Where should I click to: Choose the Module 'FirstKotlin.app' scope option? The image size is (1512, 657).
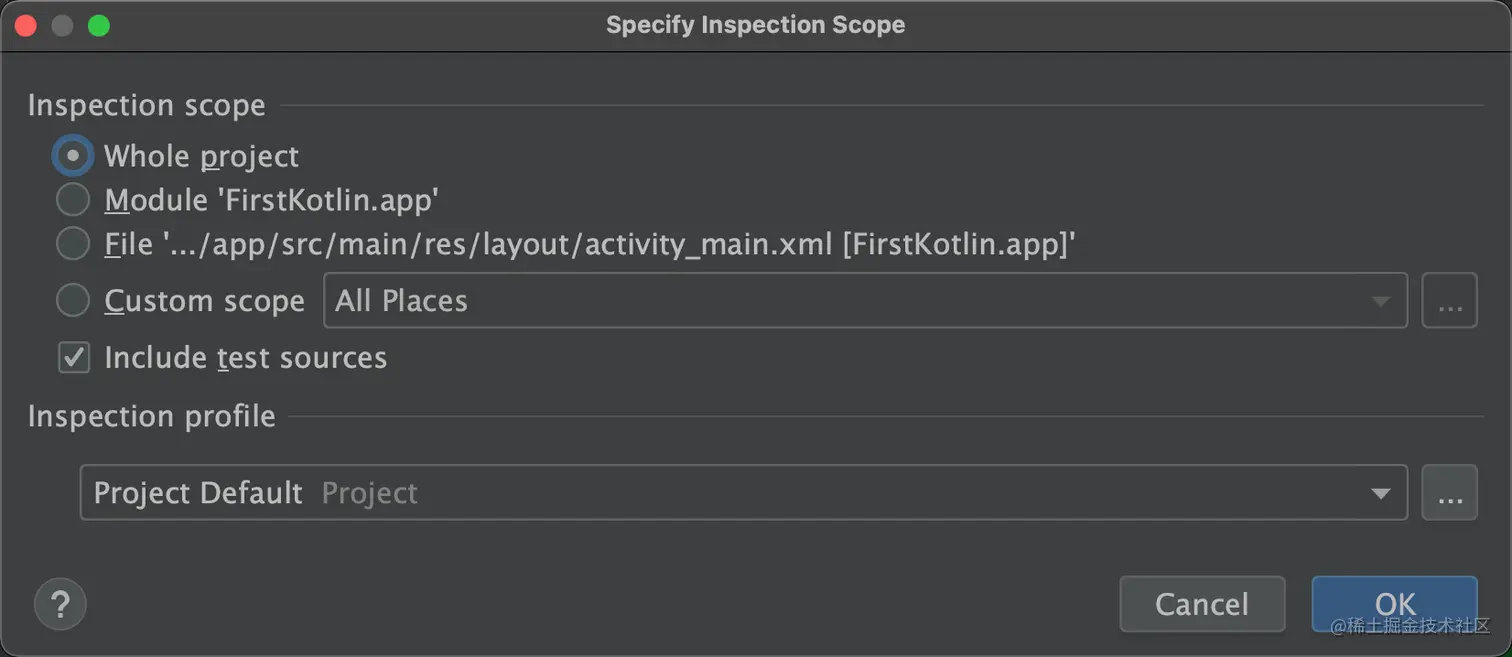(73, 200)
